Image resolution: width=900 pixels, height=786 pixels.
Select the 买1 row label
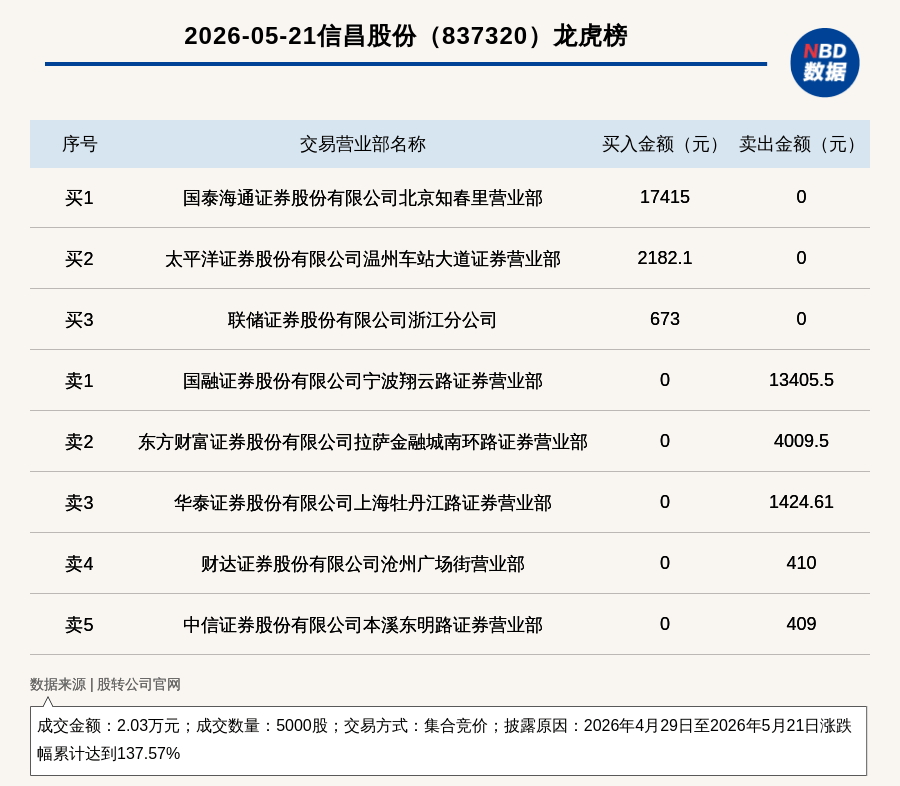[x=79, y=198]
